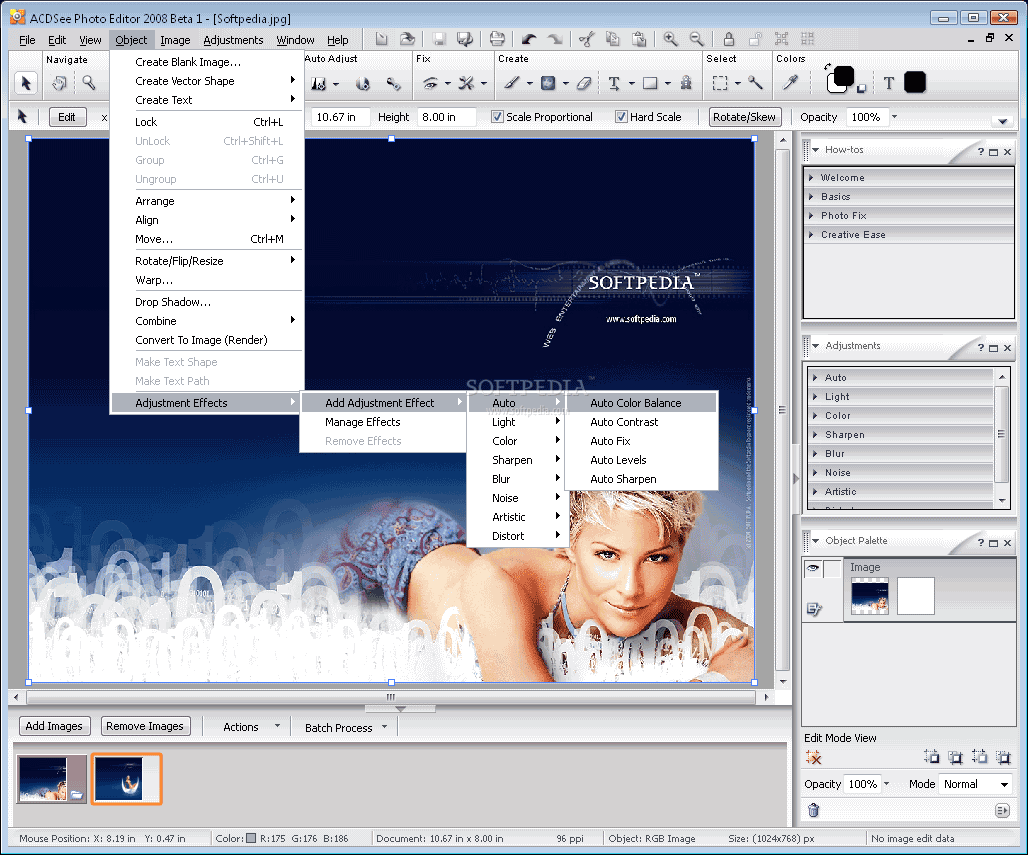
Task: Choose Auto Color Balance from submenu
Action: (x=641, y=403)
